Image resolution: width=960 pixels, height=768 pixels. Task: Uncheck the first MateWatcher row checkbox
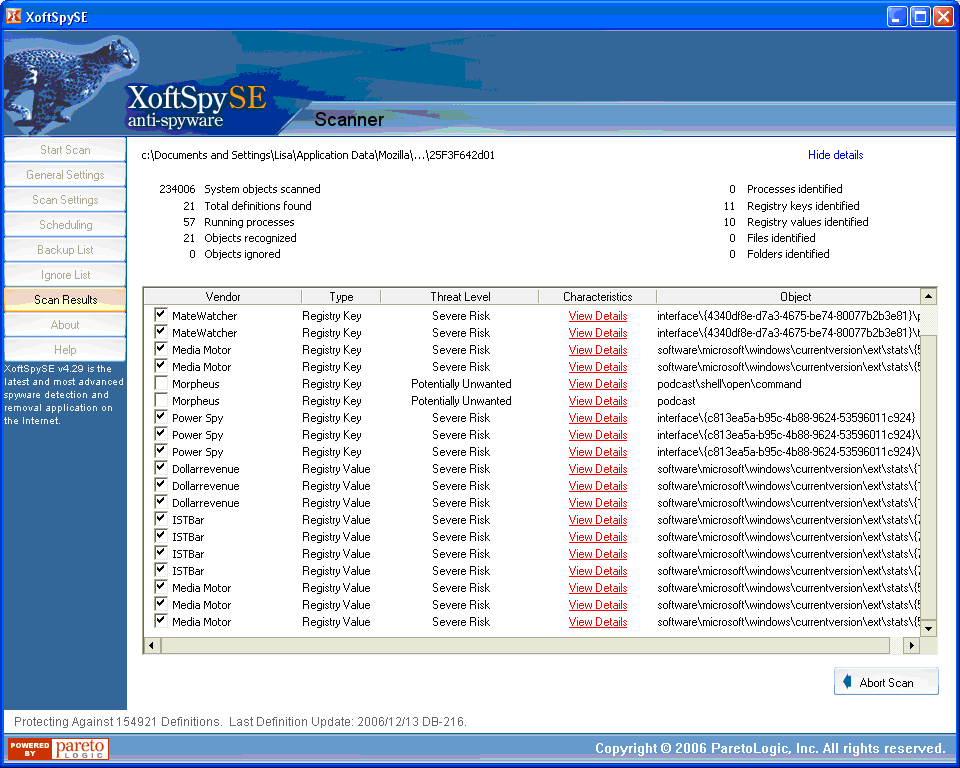tap(160, 315)
